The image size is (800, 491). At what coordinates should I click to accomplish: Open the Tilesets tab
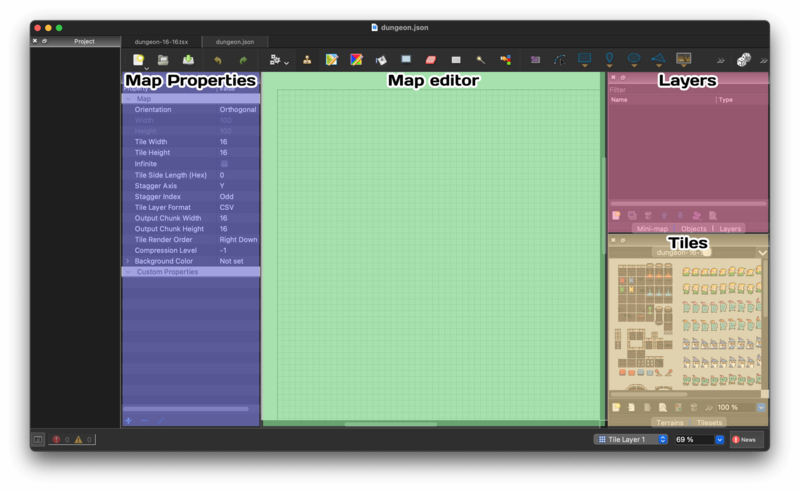point(709,423)
